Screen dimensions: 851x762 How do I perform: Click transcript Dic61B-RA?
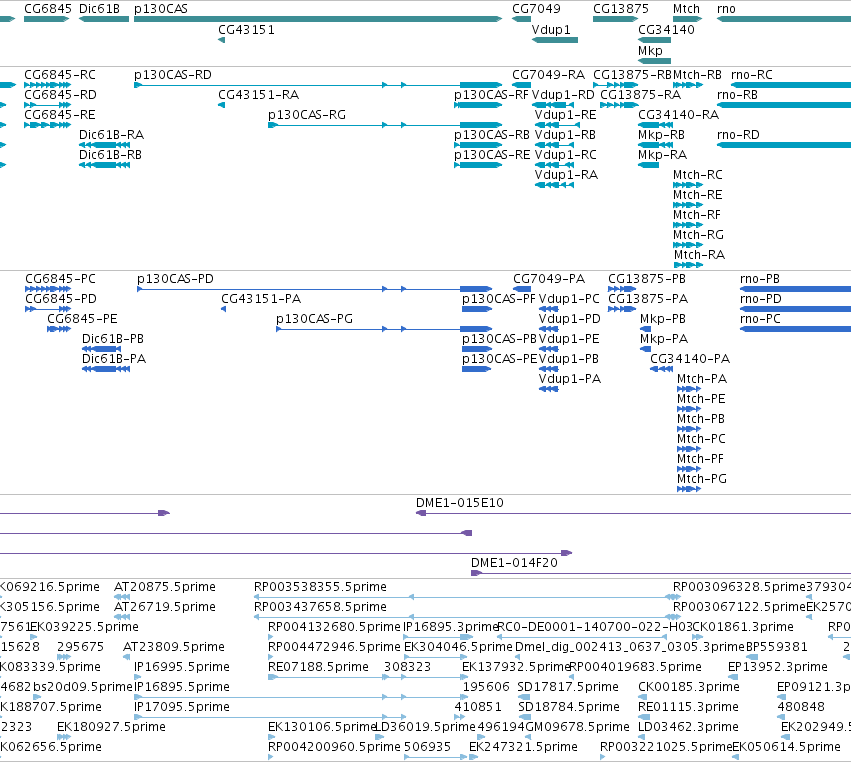coord(104,145)
